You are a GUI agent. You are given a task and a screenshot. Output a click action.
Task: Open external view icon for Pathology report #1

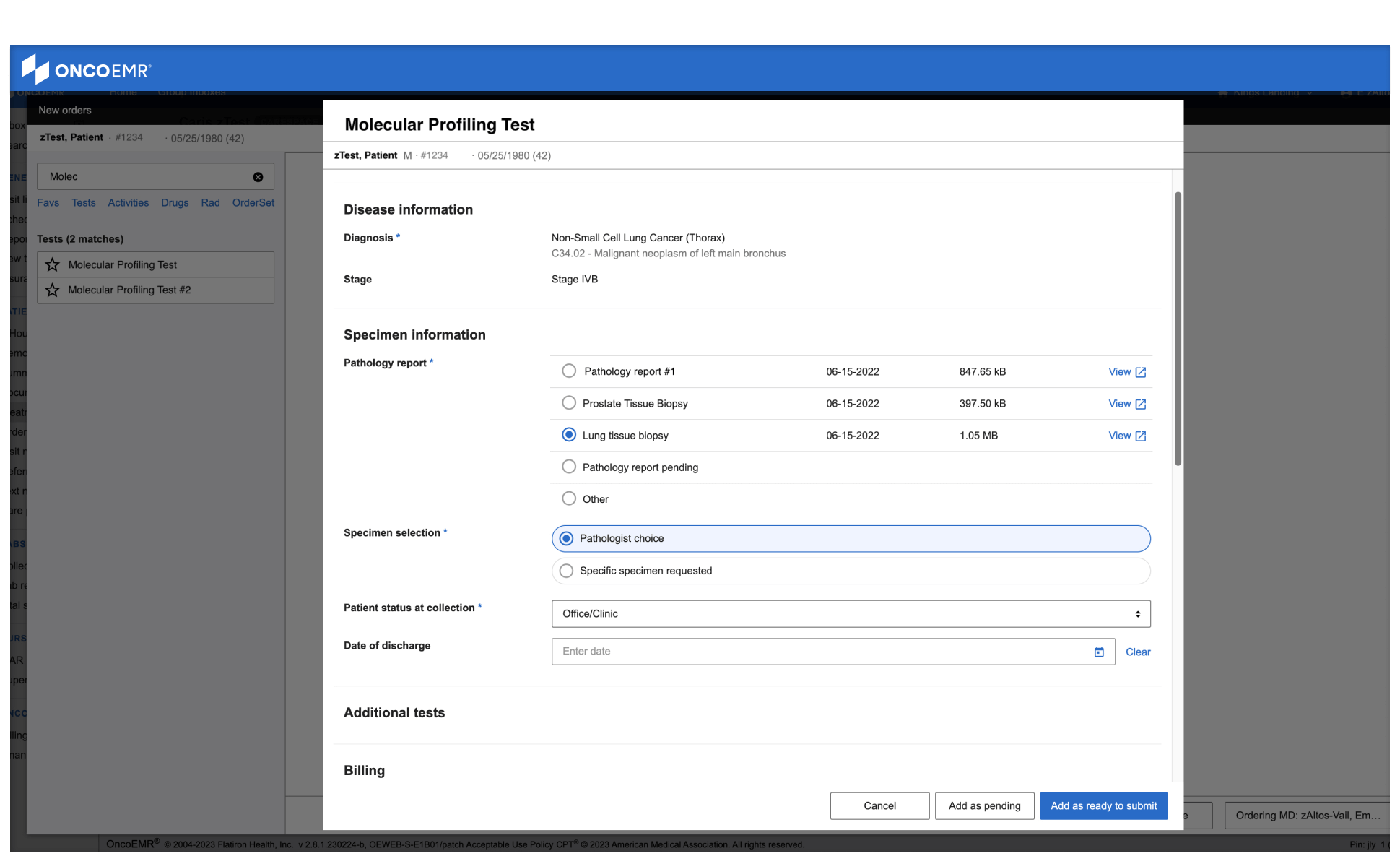(x=1140, y=371)
